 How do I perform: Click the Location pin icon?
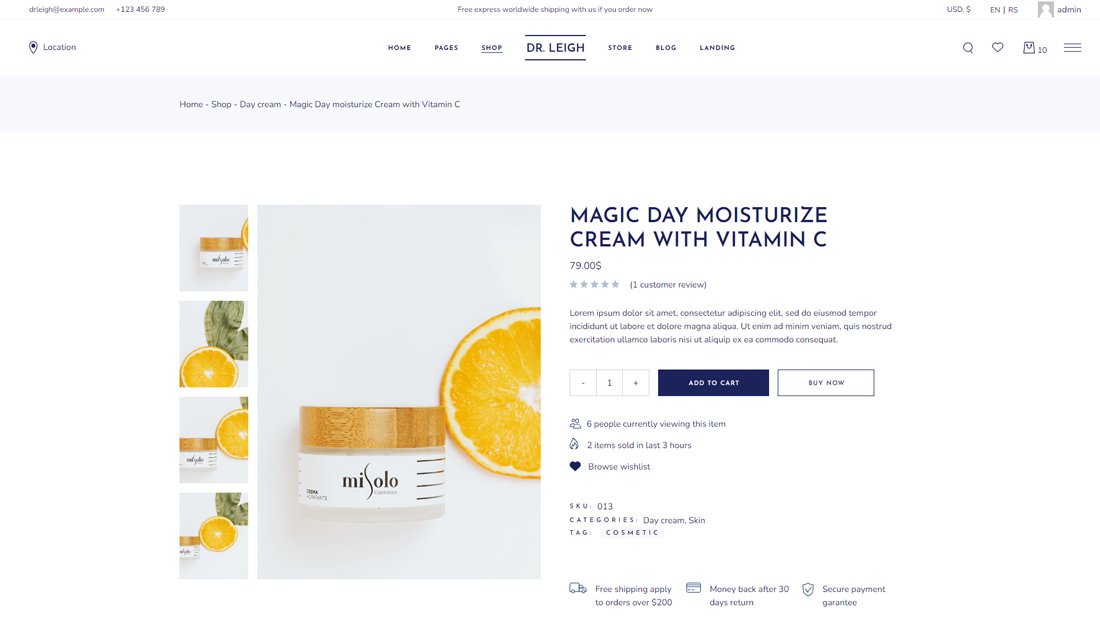point(33,47)
